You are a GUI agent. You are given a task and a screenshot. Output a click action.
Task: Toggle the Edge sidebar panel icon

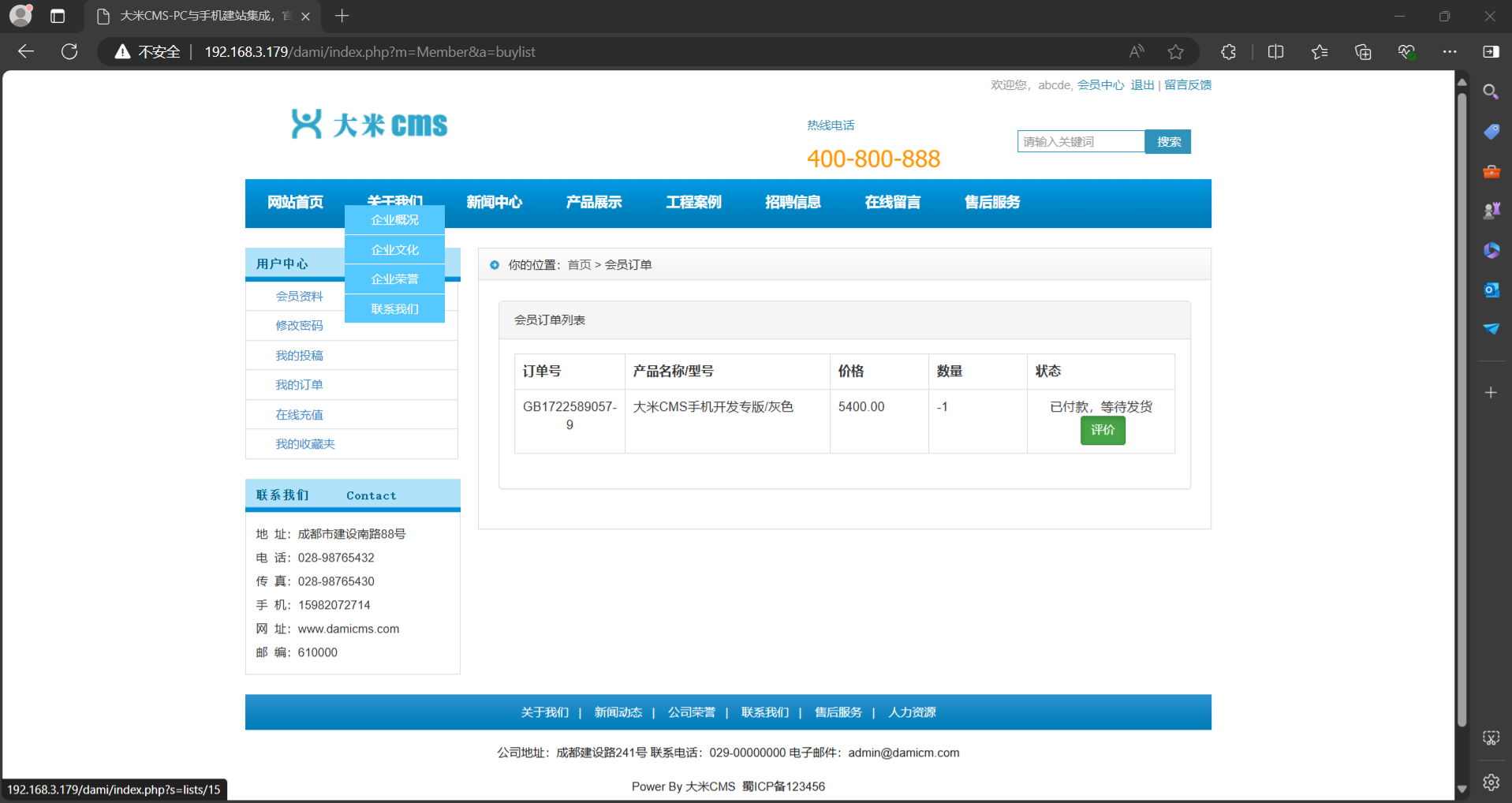point(1491,51)
